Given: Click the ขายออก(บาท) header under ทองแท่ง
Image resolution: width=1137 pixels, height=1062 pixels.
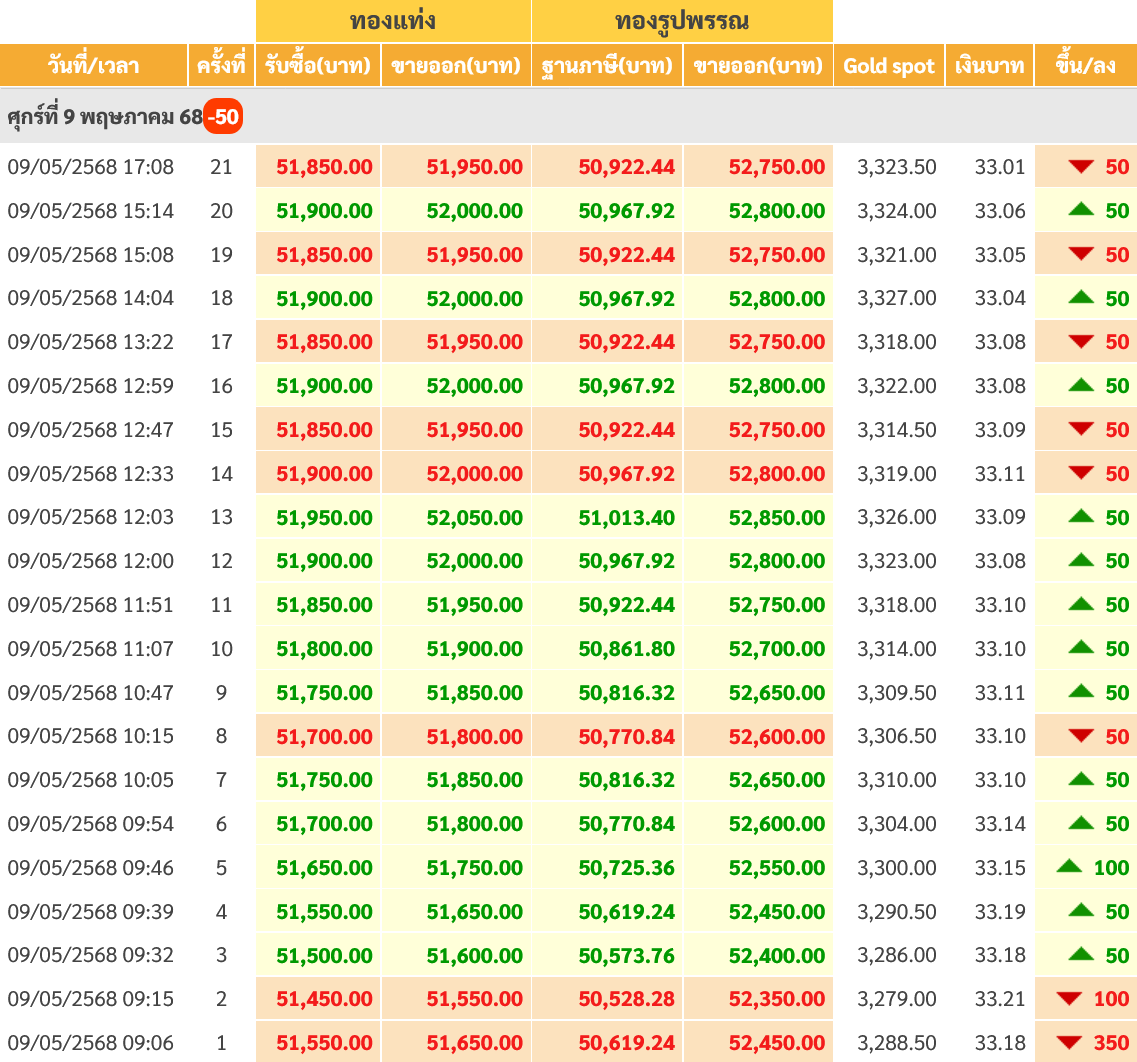Looking at the screenshot, I should point(456,65).
